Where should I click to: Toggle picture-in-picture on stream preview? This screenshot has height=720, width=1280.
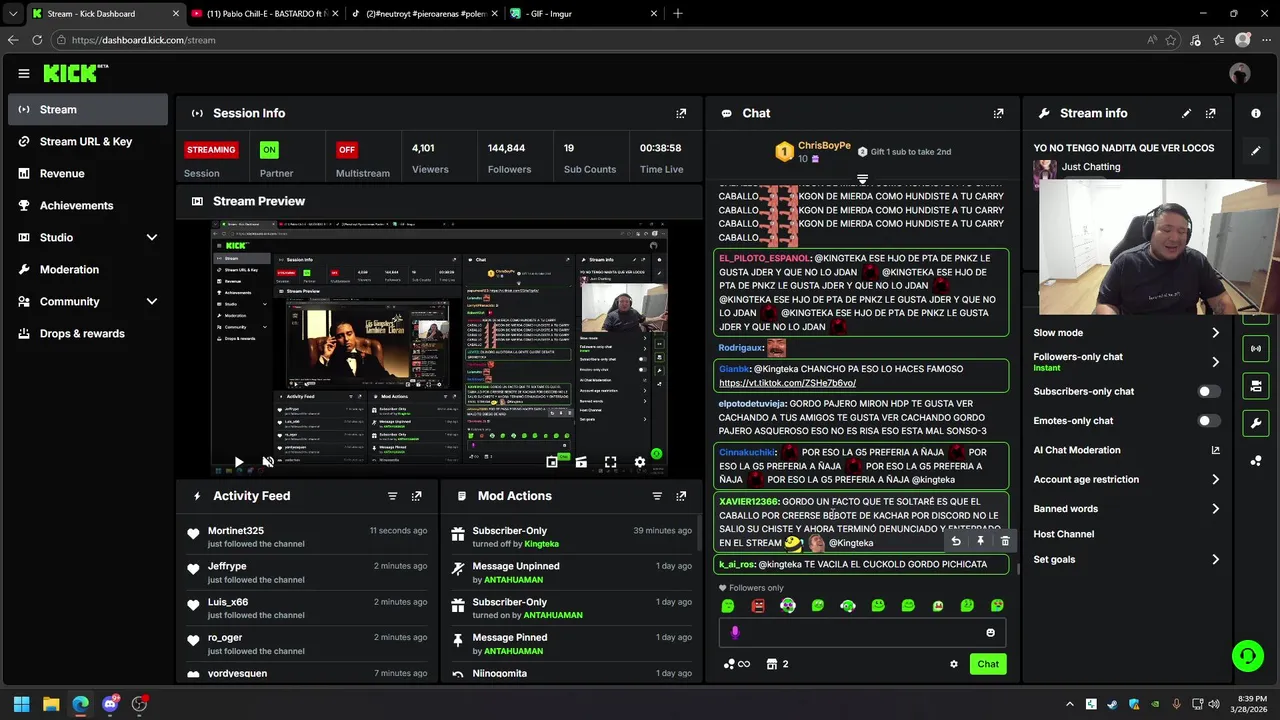[552, 462]
